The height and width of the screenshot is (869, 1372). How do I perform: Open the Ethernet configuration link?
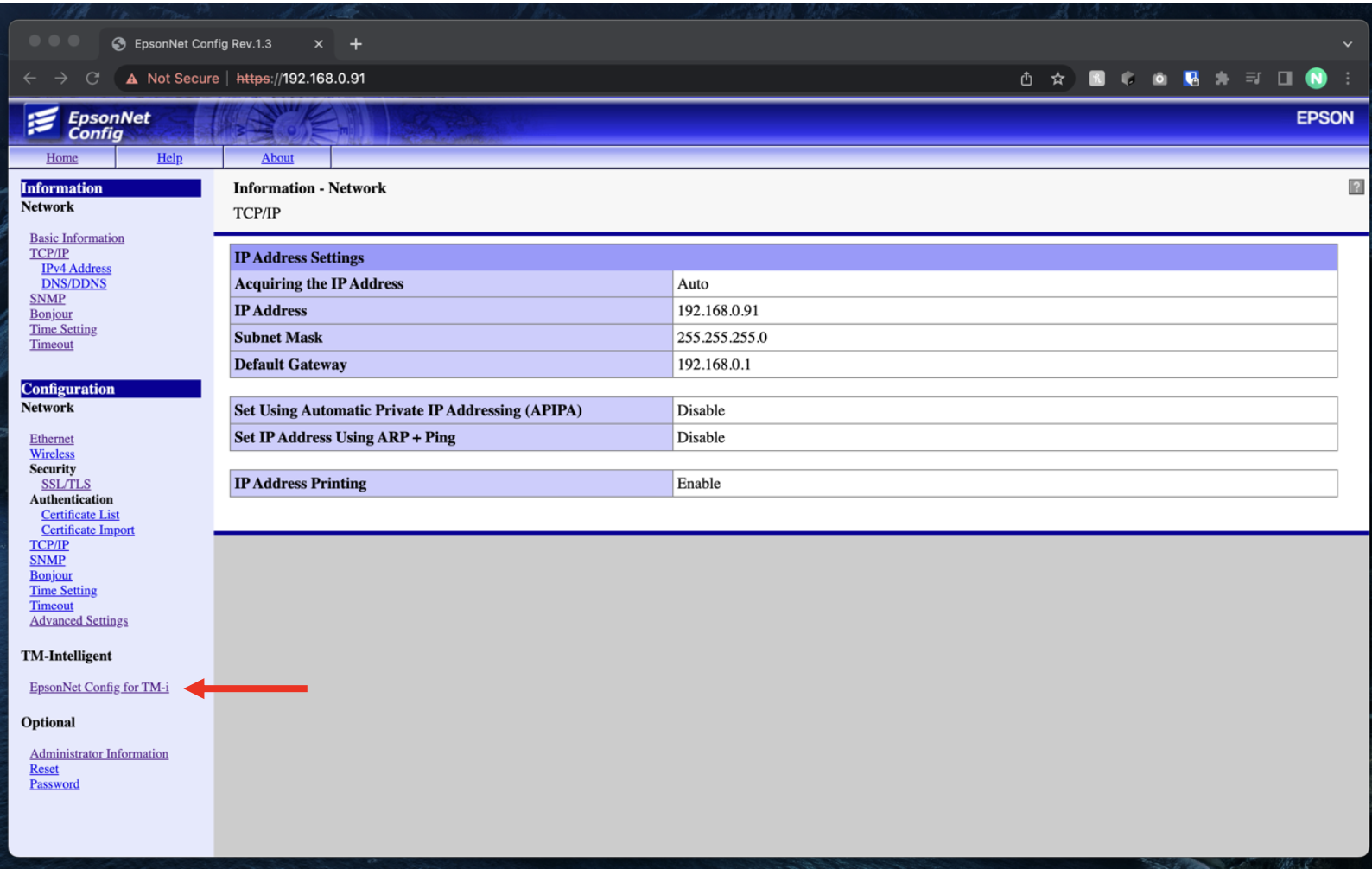tap(52, 439)
